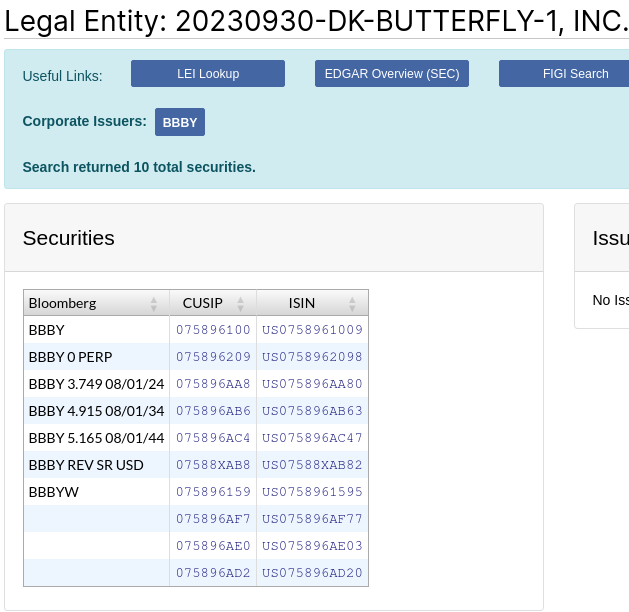This screenshot has height=612, width=629.
Task: Open CUSIP 075896AE0 link
Action: (213, 546)
